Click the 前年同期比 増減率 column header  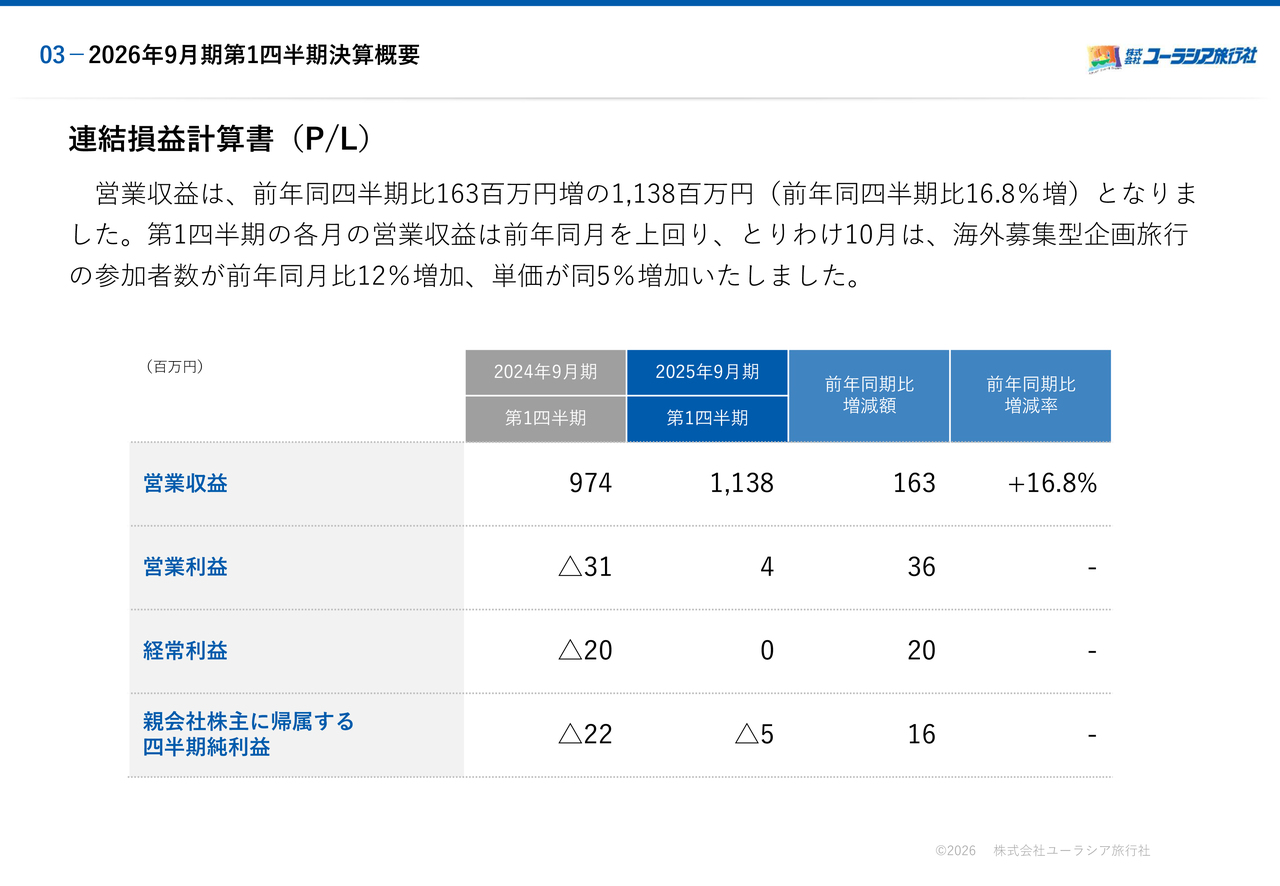[1031, 395]
